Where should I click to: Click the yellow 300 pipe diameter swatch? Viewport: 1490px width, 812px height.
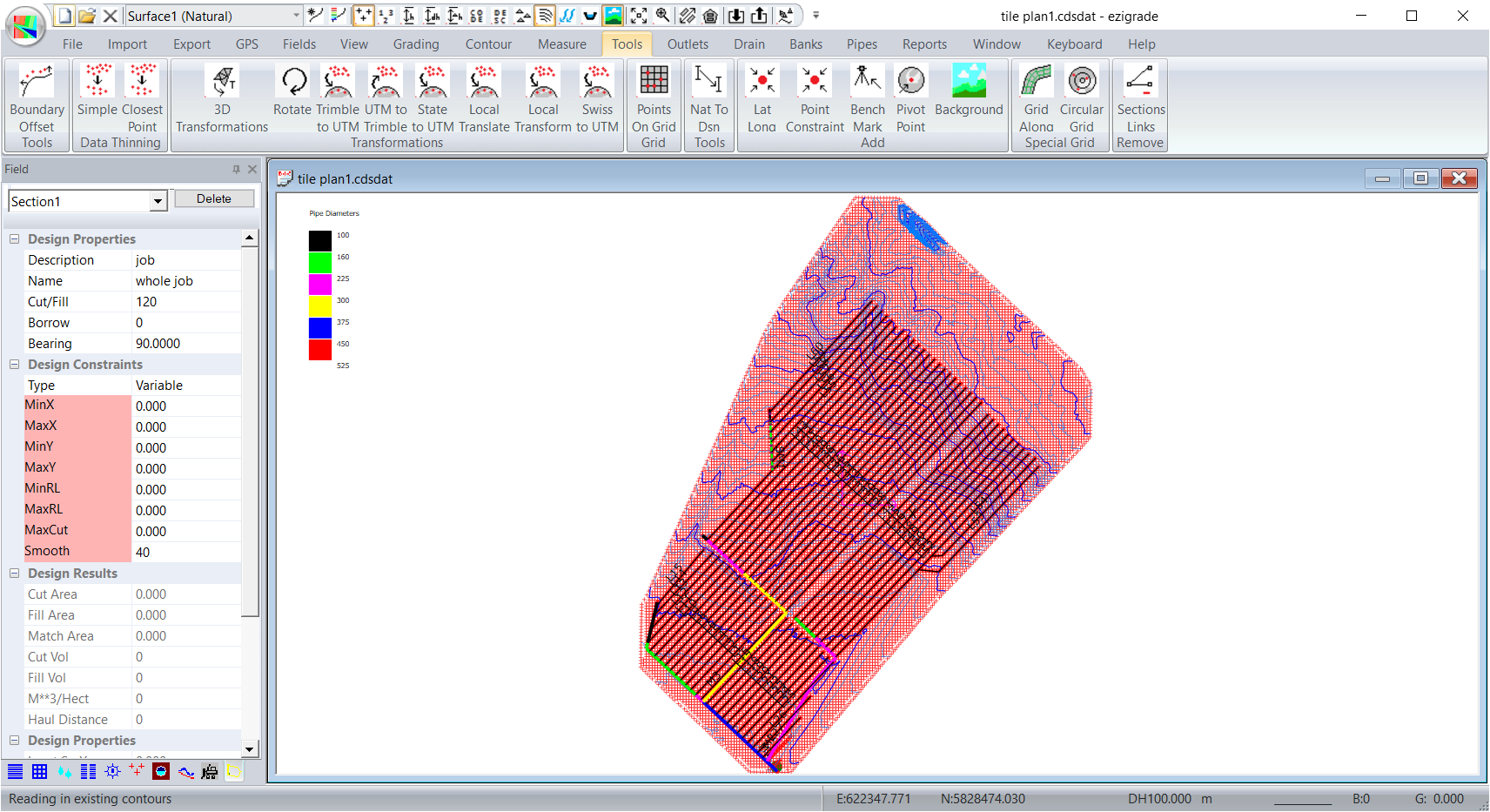[320, 305]
